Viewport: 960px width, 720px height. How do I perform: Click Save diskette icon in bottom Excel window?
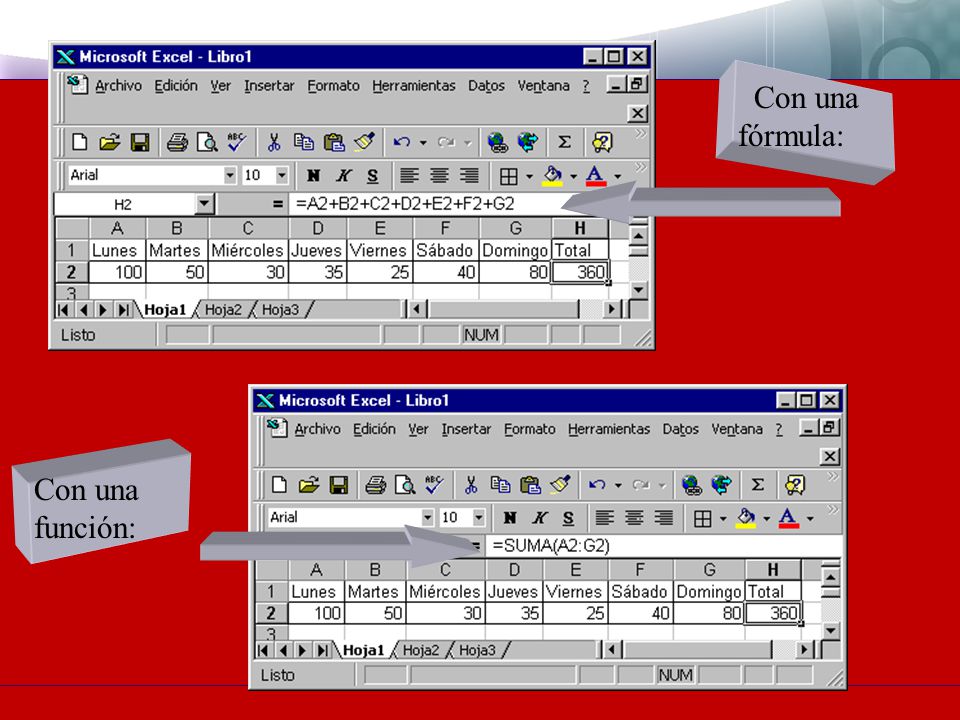tap(339, 485)
